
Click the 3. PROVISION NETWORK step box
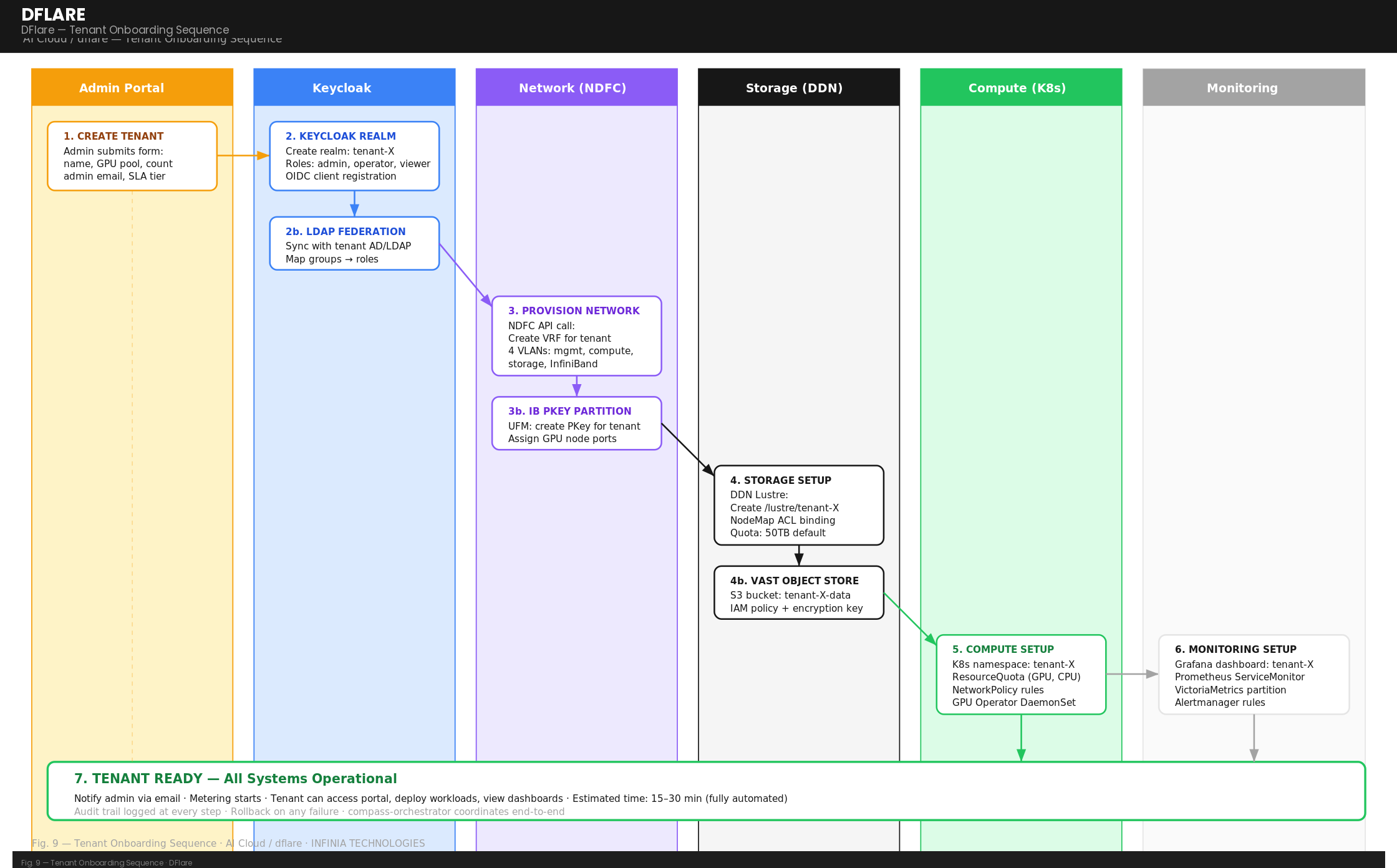(576, 335)
